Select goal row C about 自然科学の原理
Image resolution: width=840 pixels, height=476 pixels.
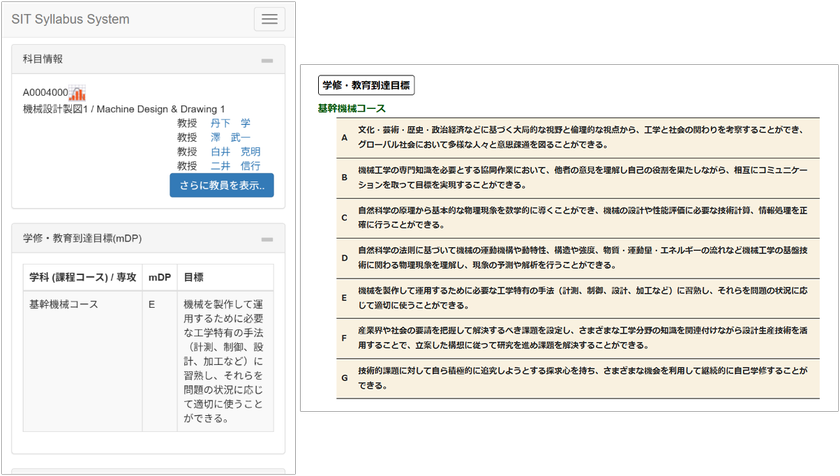pyautogui.click(x=578, y=218)
